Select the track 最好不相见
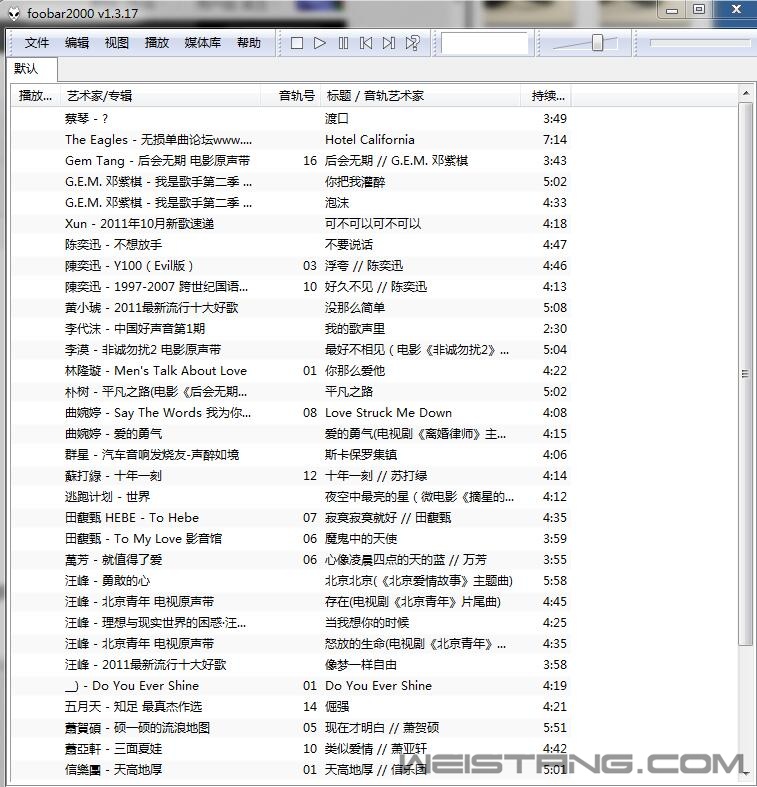 tap(291, 350)
